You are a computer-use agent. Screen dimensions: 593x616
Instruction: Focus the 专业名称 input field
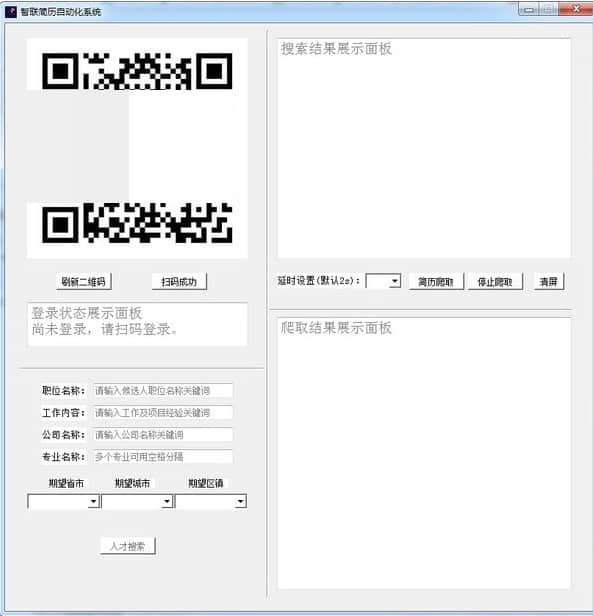point(163,456)
